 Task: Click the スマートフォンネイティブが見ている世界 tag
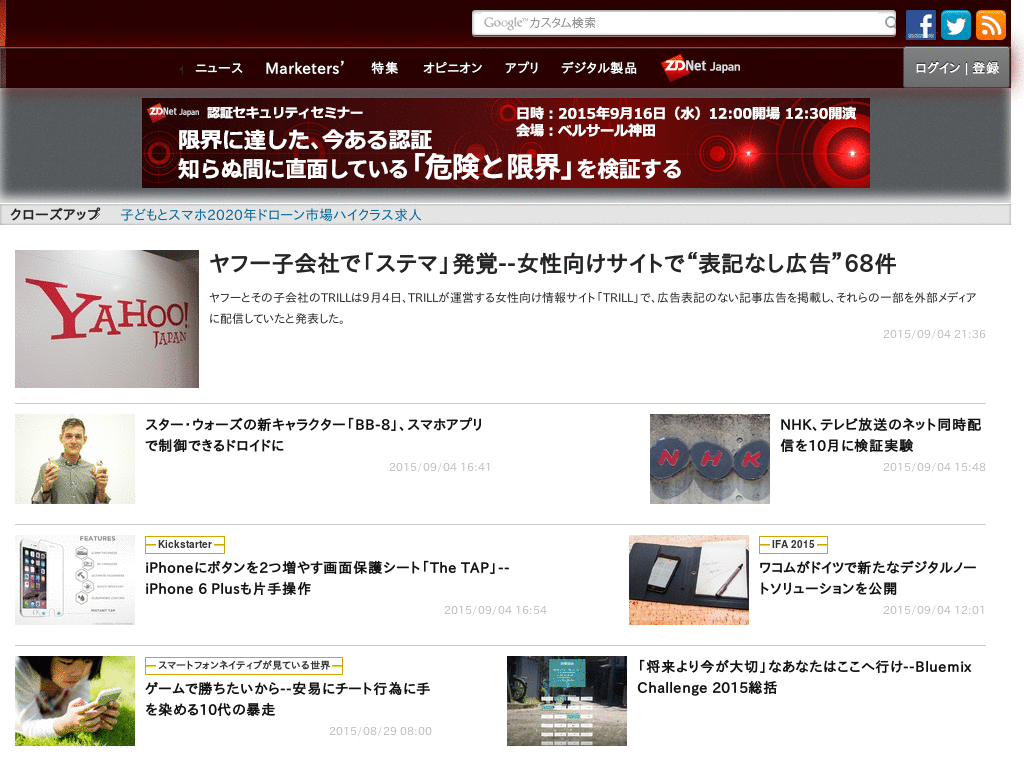244,665
